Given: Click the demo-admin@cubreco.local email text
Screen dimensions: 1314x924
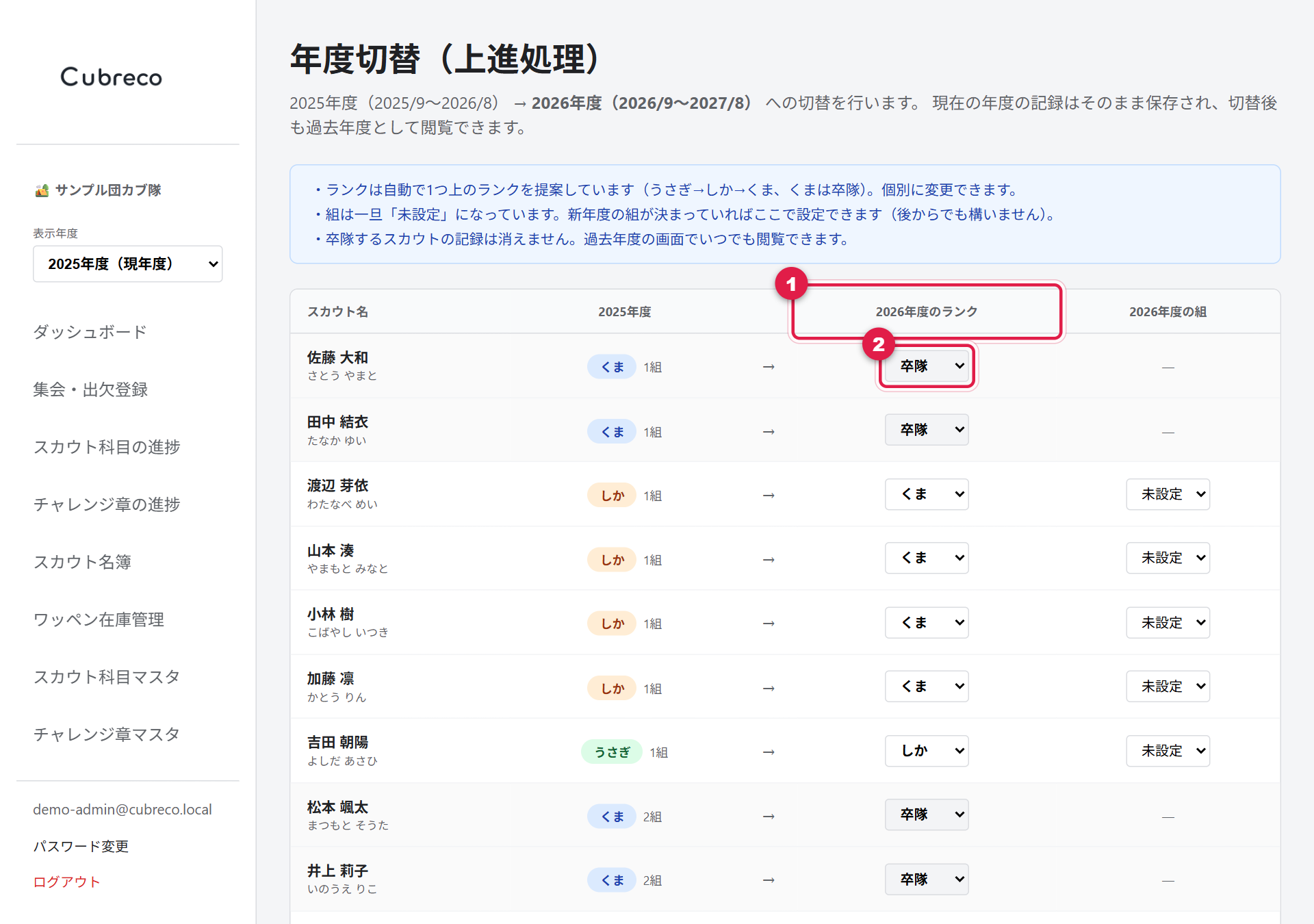Looking at the screenshot, I should coord(123,810).
